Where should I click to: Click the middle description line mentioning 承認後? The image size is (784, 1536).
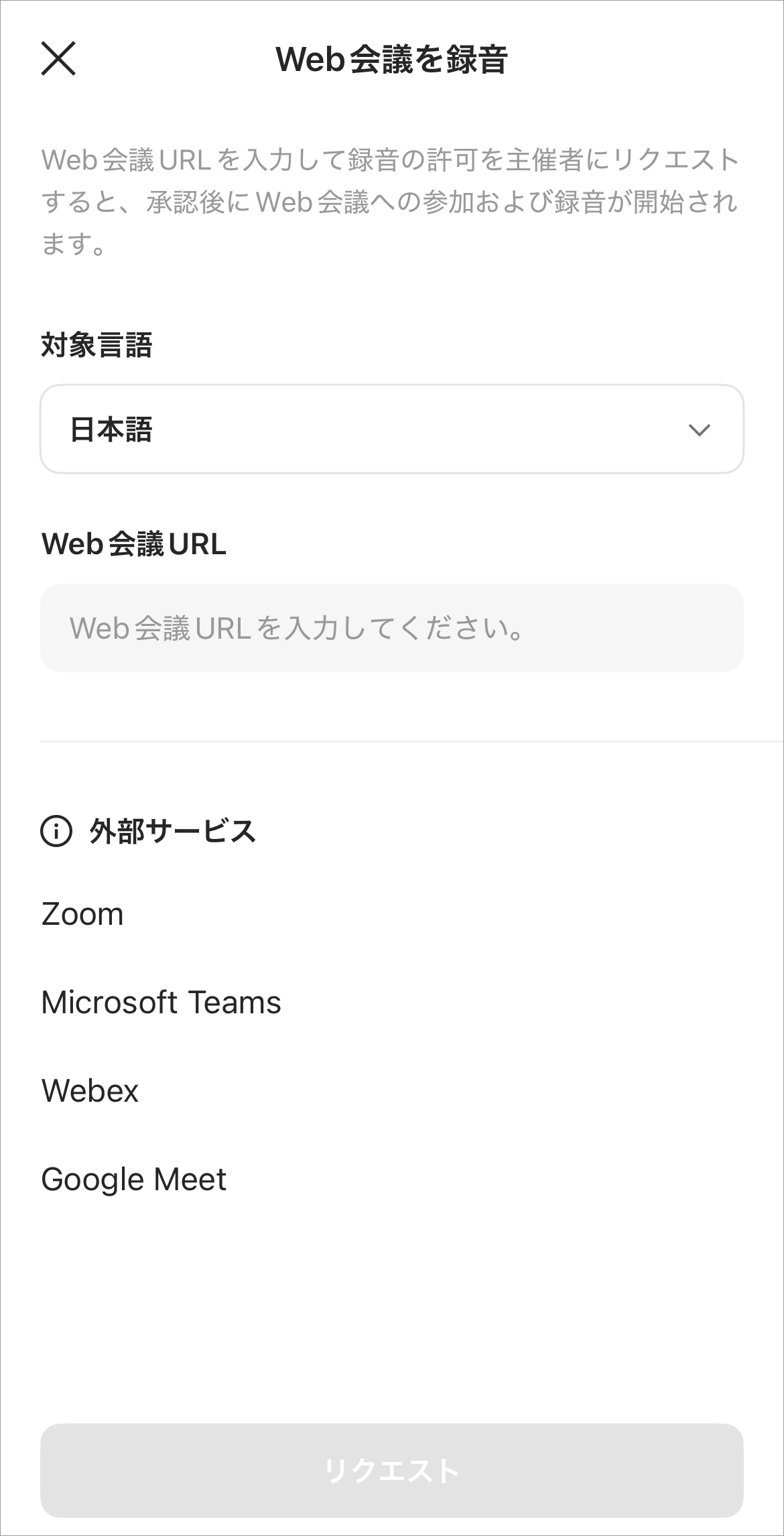[x=390, y=202]
